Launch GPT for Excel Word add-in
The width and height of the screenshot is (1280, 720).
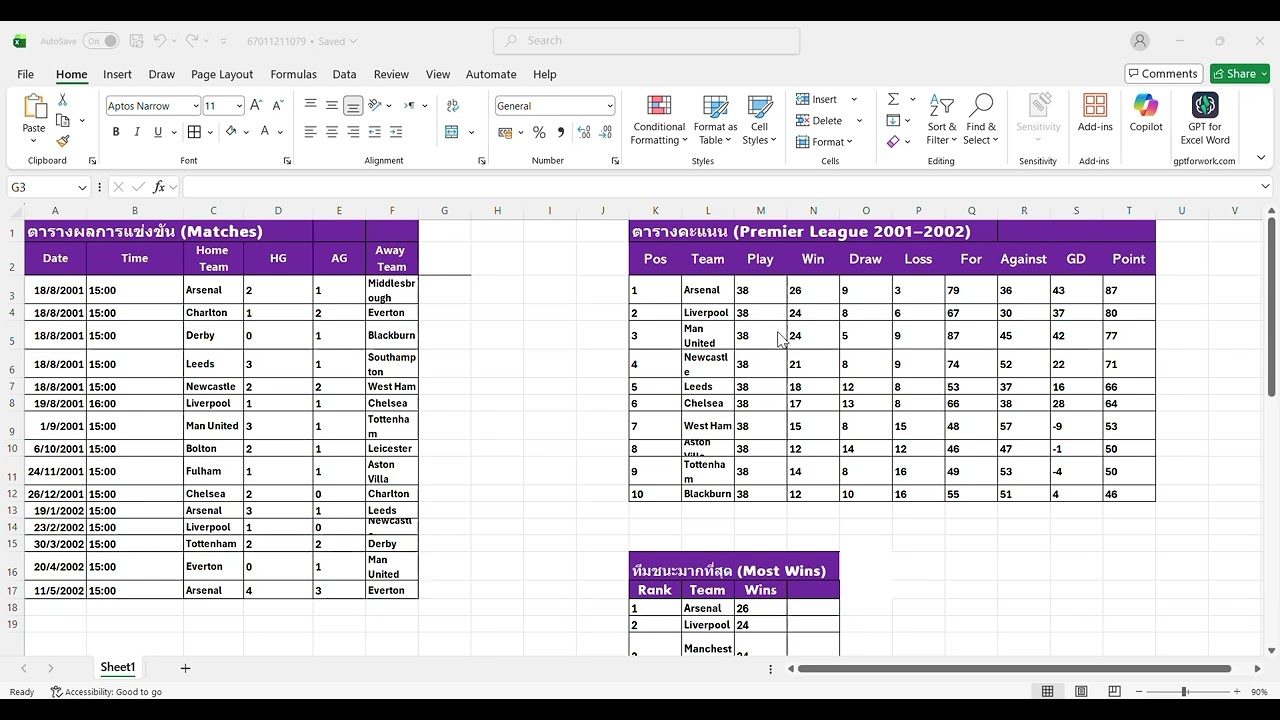tap(1205, 119)
